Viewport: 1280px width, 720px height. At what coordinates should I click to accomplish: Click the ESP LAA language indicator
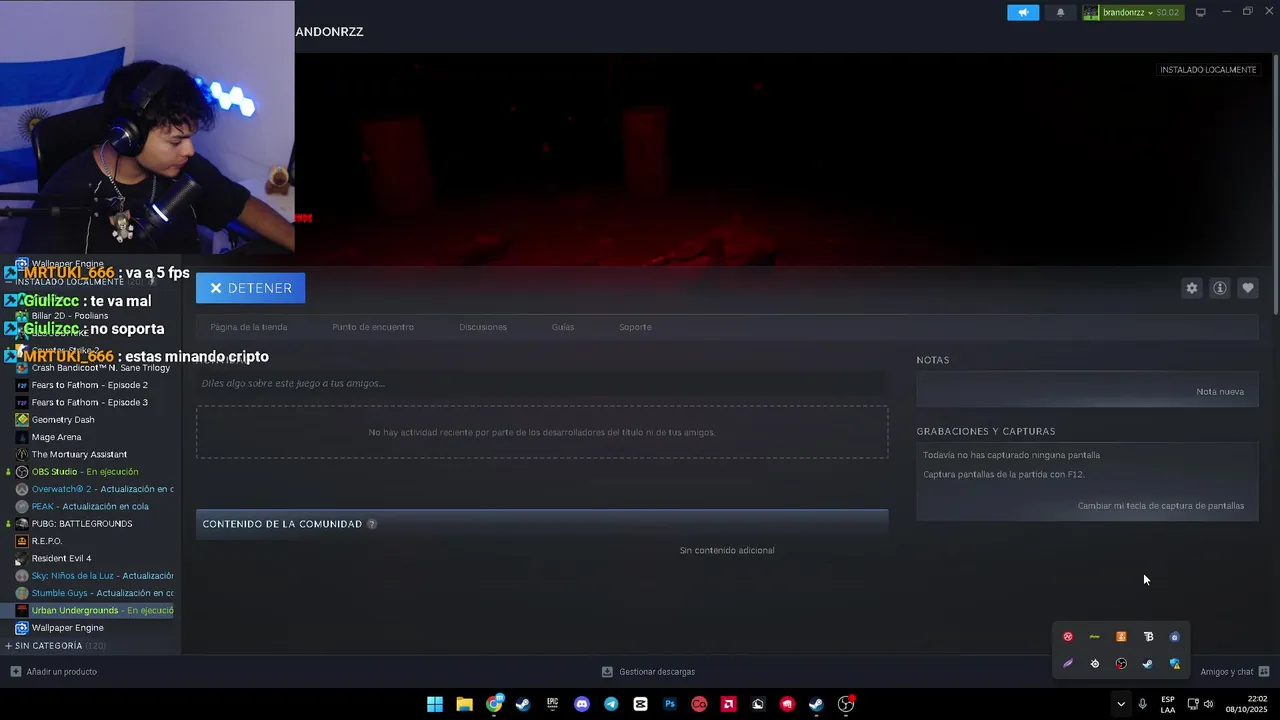[1168, 704]
